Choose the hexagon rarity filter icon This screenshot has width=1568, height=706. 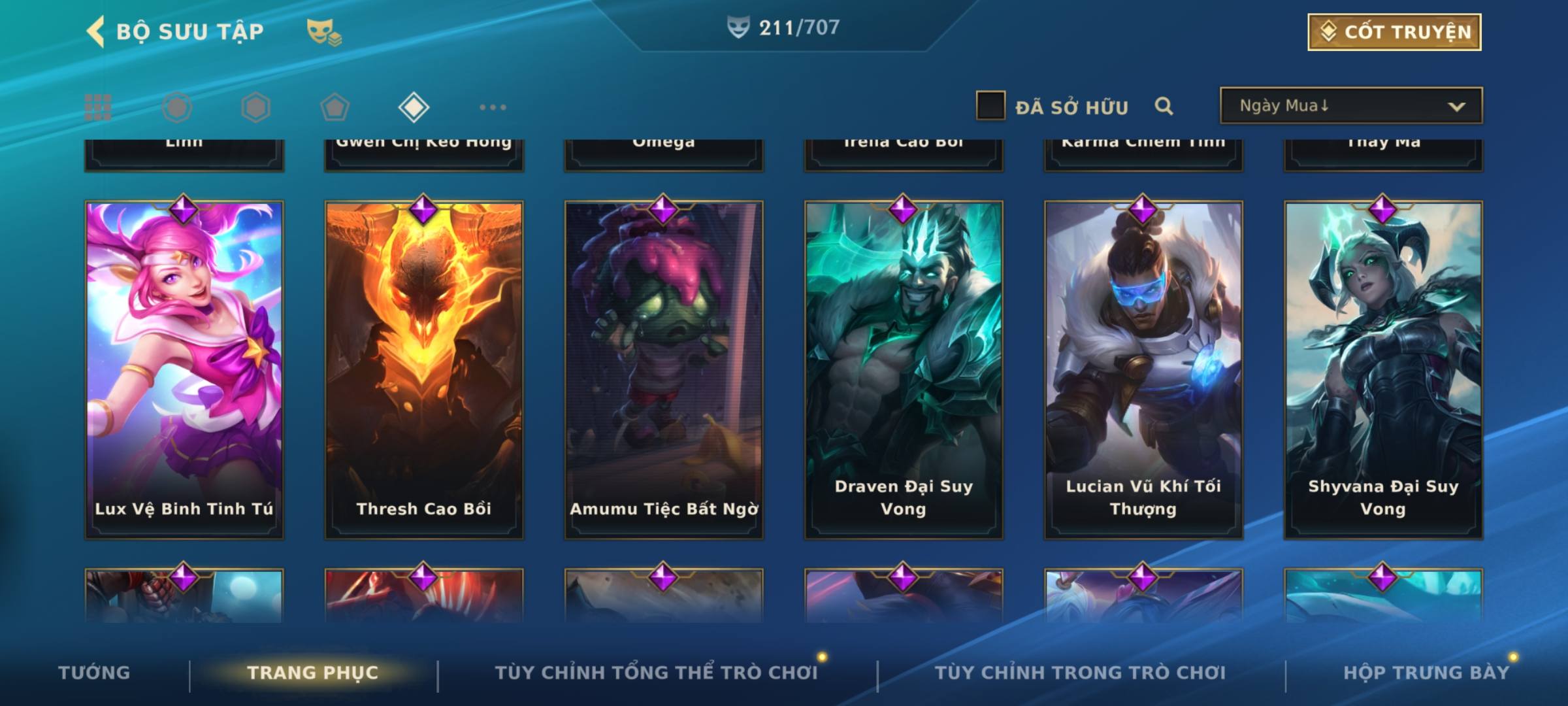point(255,107)
